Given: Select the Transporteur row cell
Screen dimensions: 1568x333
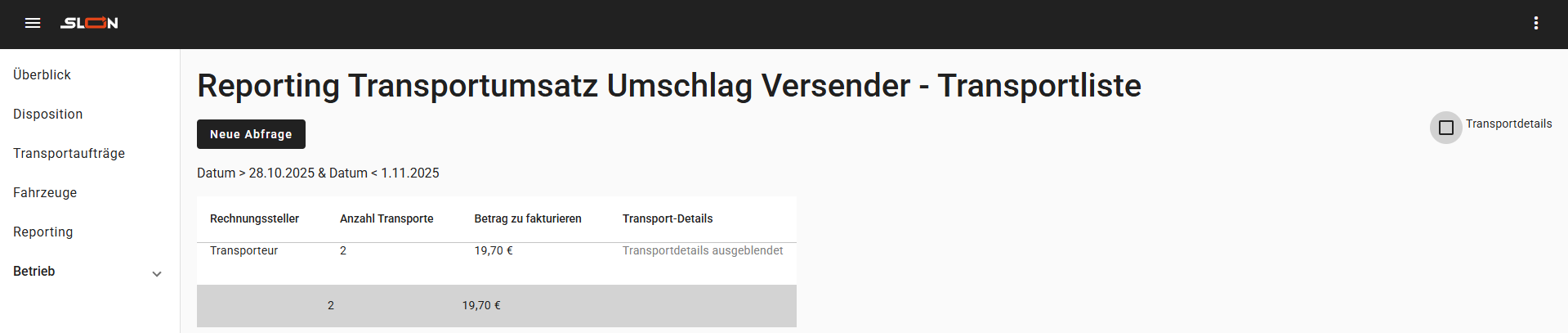Looking at the screenshot, I should tap(244, 250).
